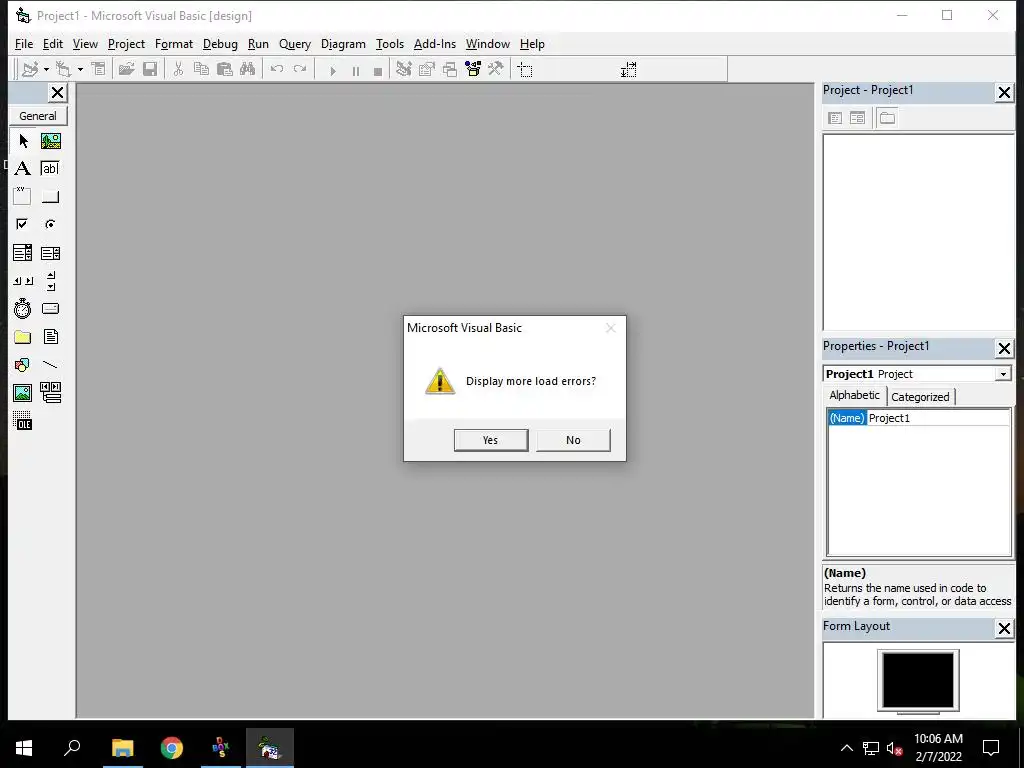This screenshot has width=1024, height=768.
Task: Select the FileListBox control tool
Action: pyautogui.click(x=50, y=337)
